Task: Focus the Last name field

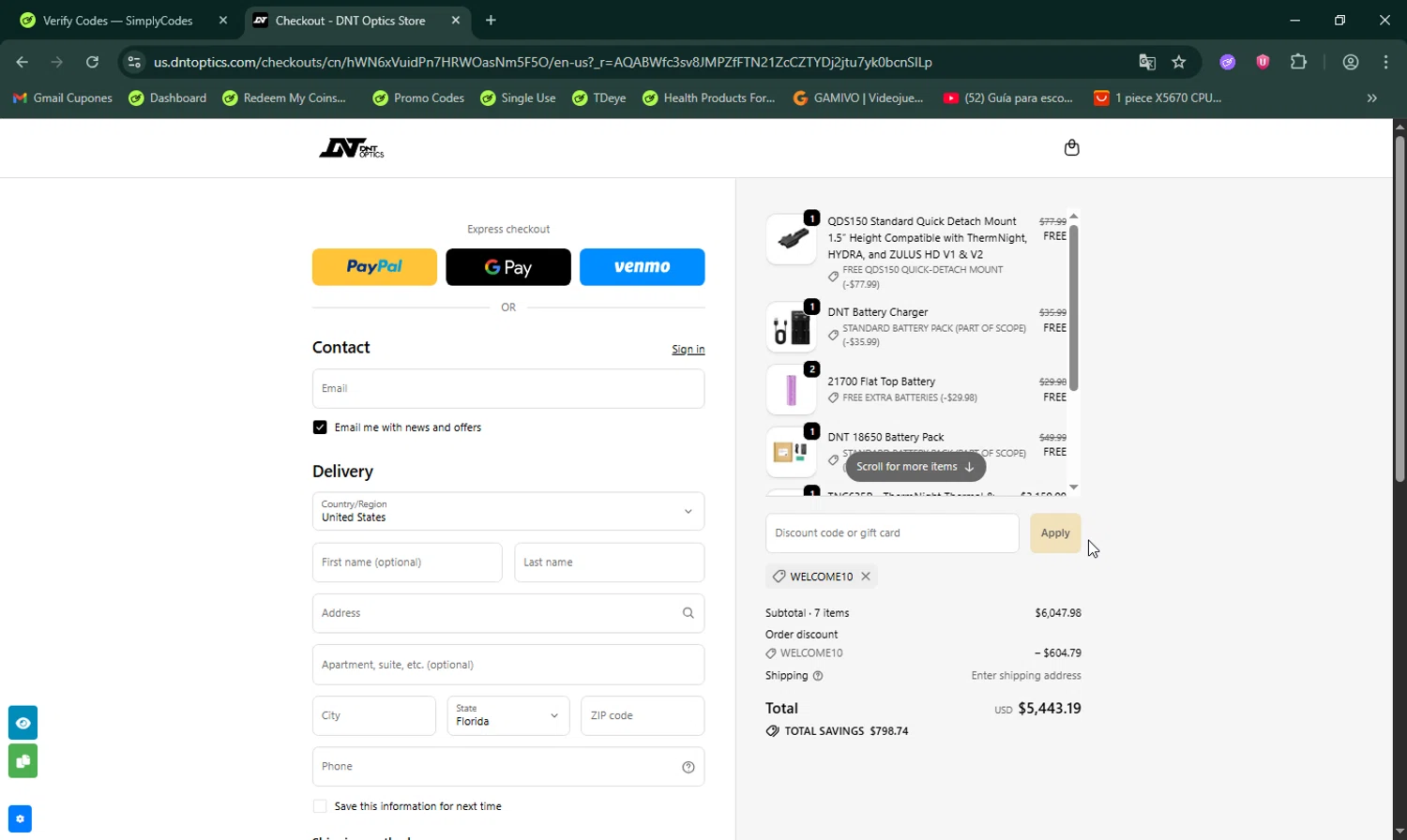Action: [x=610, y=562]
